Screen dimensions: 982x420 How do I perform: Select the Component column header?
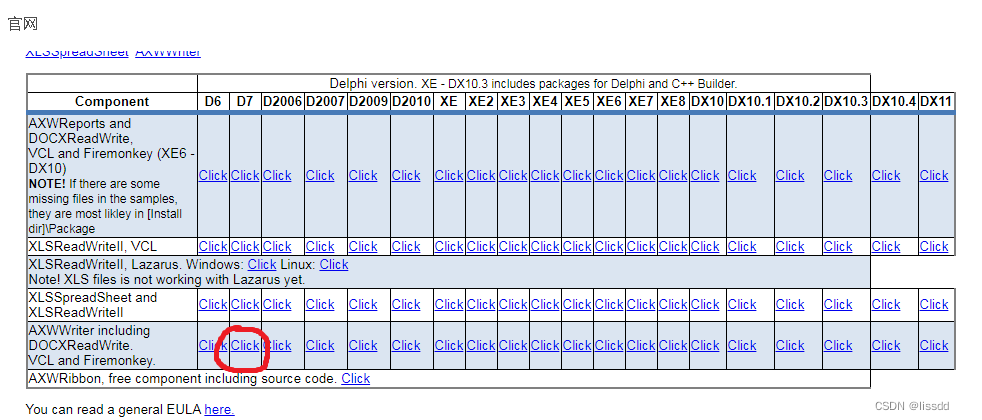(112, 101)
